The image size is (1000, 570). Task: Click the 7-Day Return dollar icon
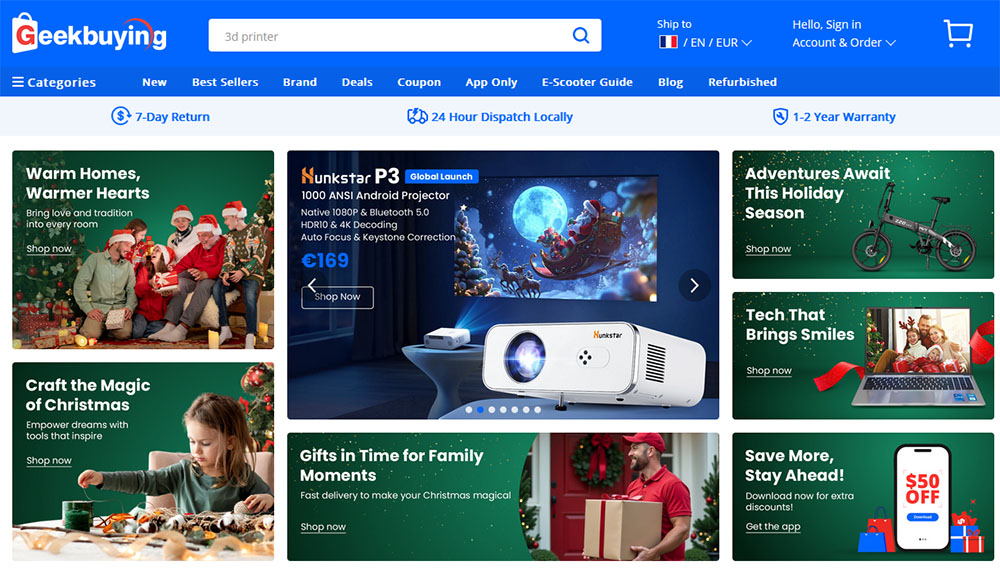121,116
